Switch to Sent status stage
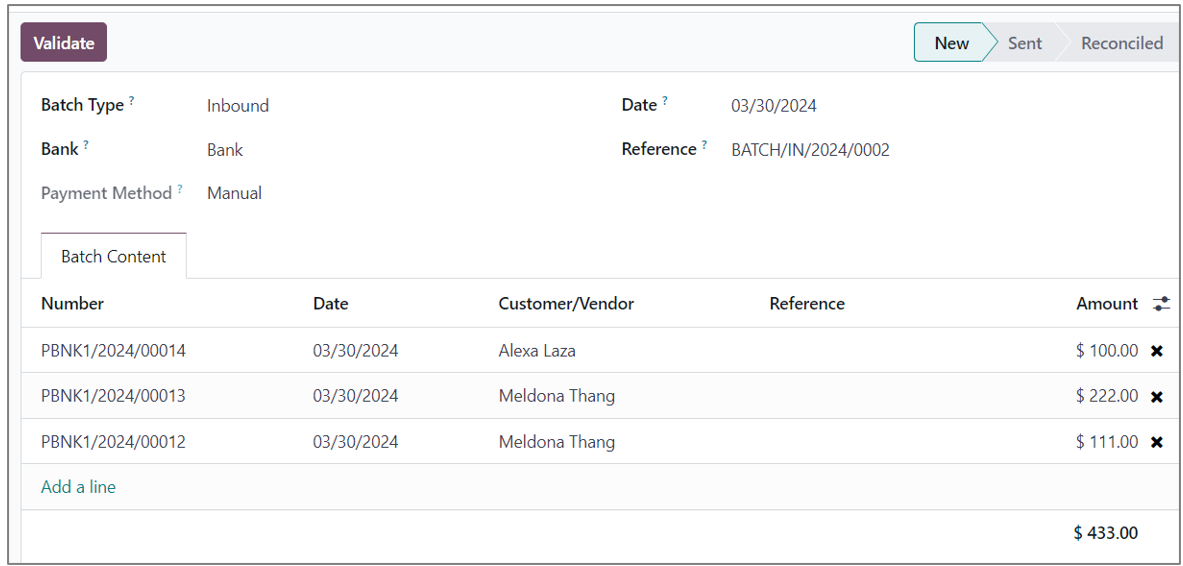The width and height of the screenshot is (1183, 566). click(x=1024, y=43)
